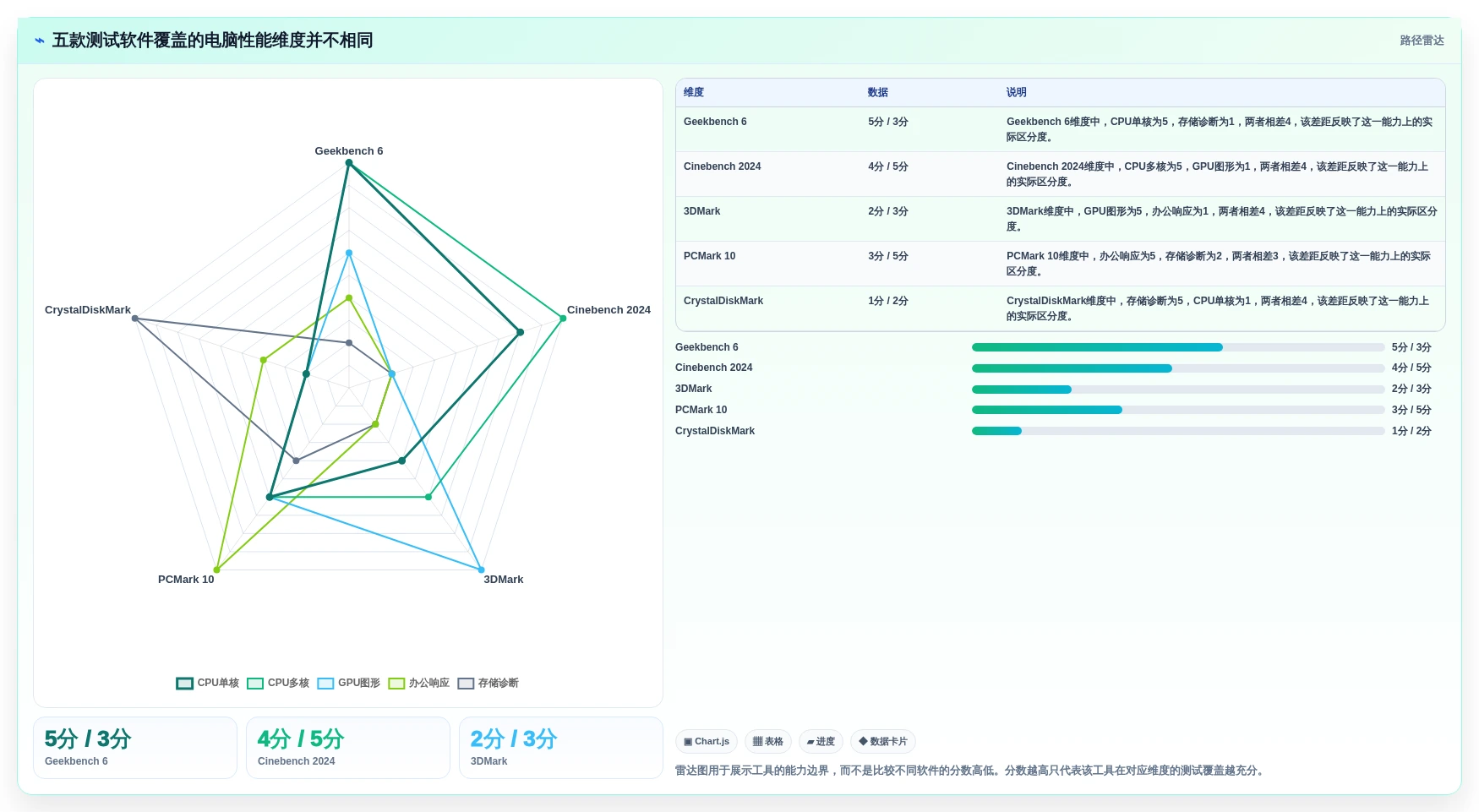Click the 数据 column header
This screenshot has height=812, width=1479.
click(x=878, y=93)
